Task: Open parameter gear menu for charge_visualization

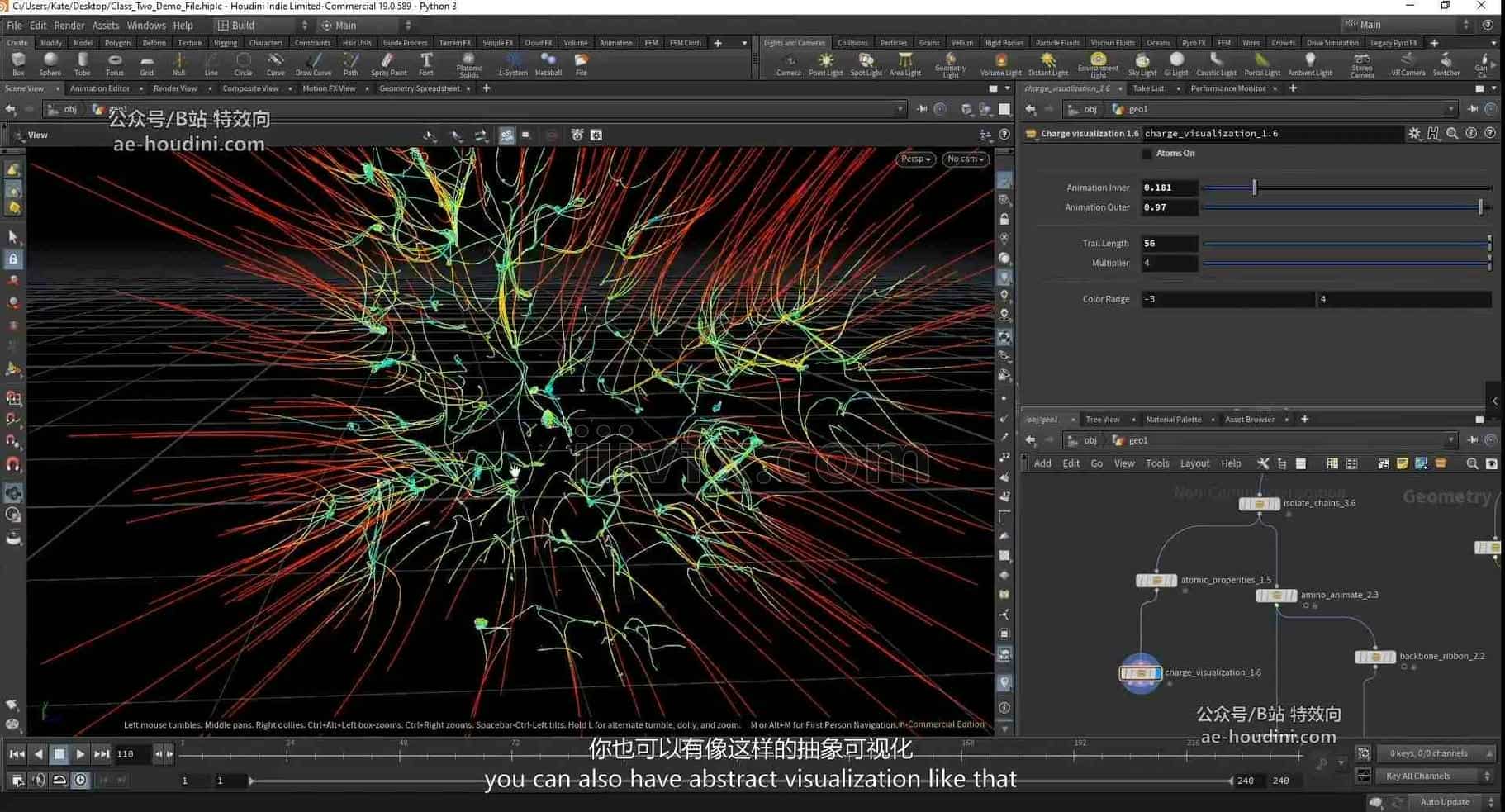Action: 1415,133
